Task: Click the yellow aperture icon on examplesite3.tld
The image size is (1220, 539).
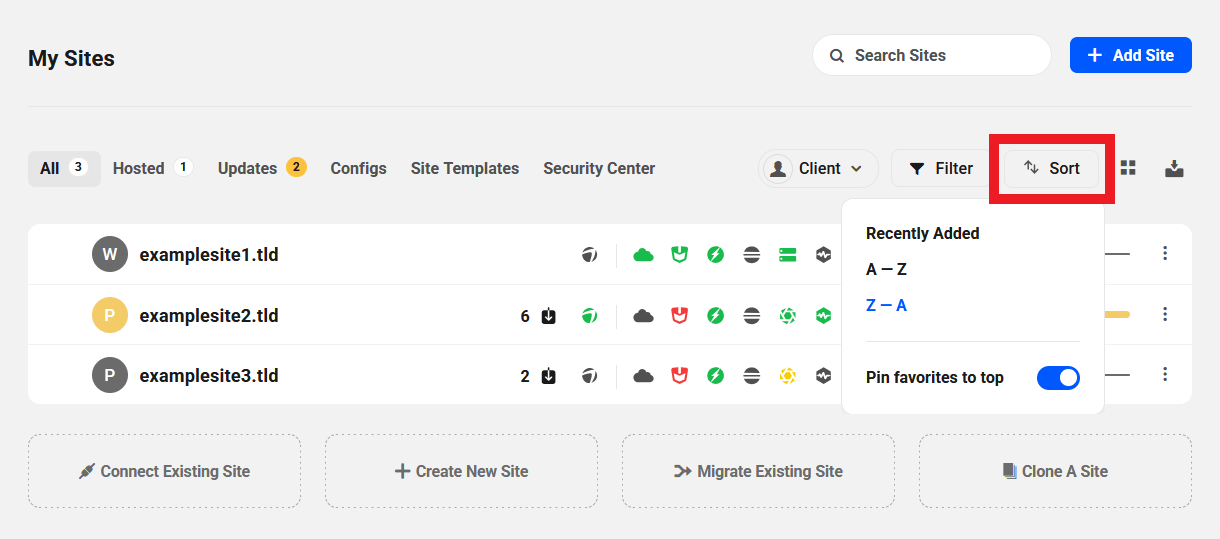Action: point(788,376)
